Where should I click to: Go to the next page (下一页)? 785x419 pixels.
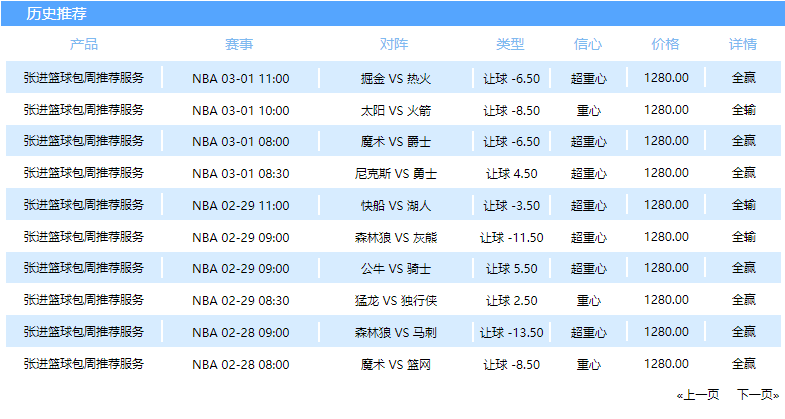click(758, 395)
